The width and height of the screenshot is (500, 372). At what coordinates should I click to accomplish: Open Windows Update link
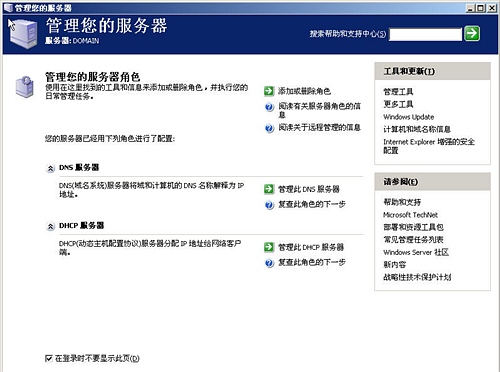(x=408, y=117)
